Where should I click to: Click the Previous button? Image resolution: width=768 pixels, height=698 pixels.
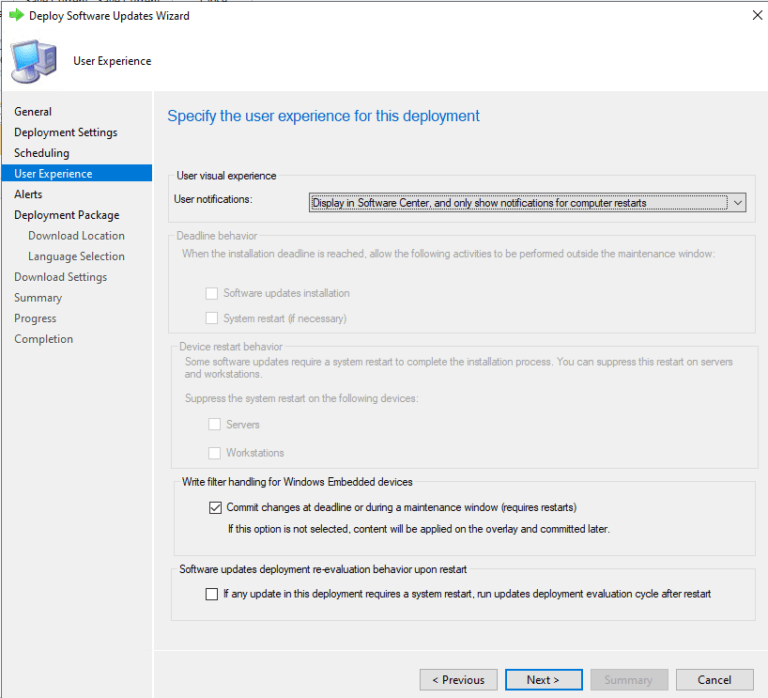[458, 680]
